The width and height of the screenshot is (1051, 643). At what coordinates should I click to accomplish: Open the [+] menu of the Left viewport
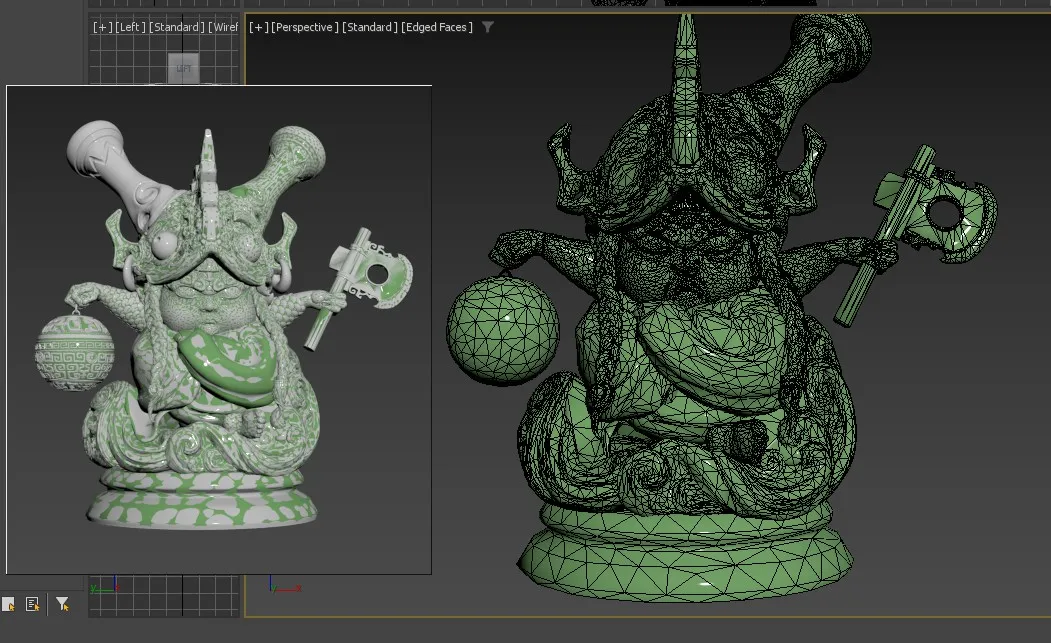click(102, 27)
